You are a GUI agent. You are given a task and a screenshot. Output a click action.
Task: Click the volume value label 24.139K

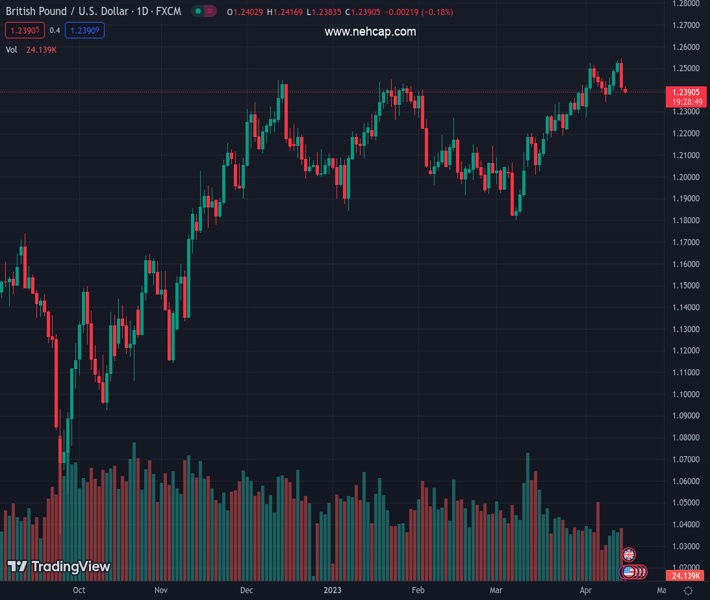click(x=685, y=576)
